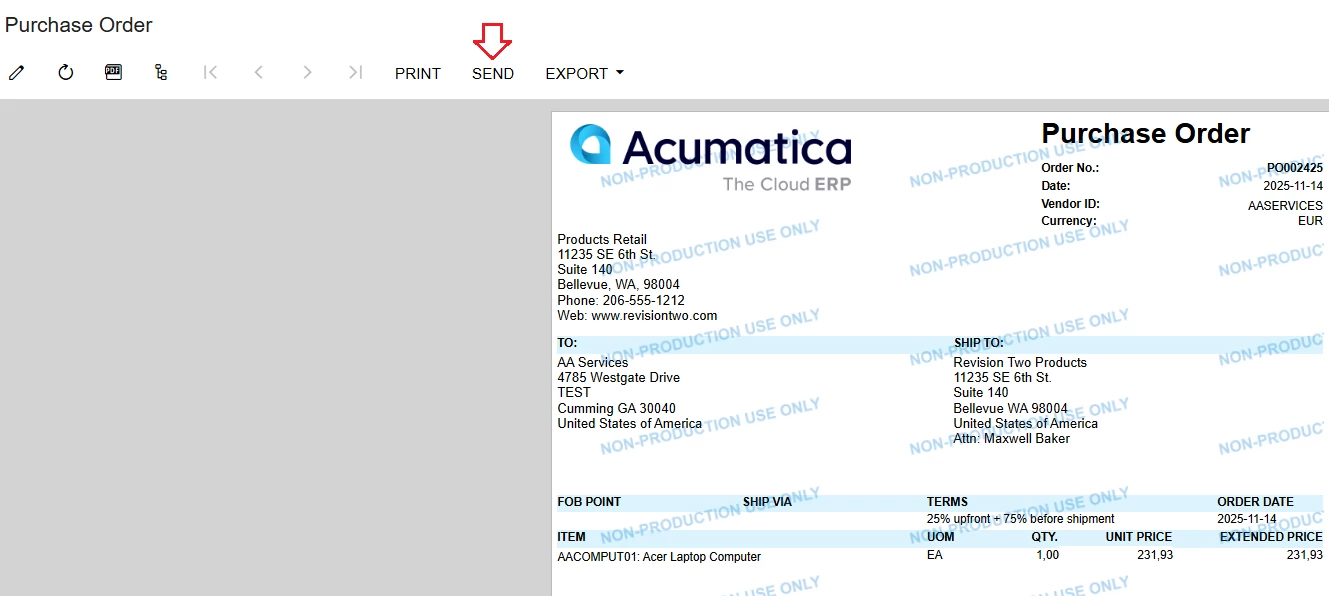
Task: Click Web: www.revisiontwo.com text
Action: click(637, 315)
